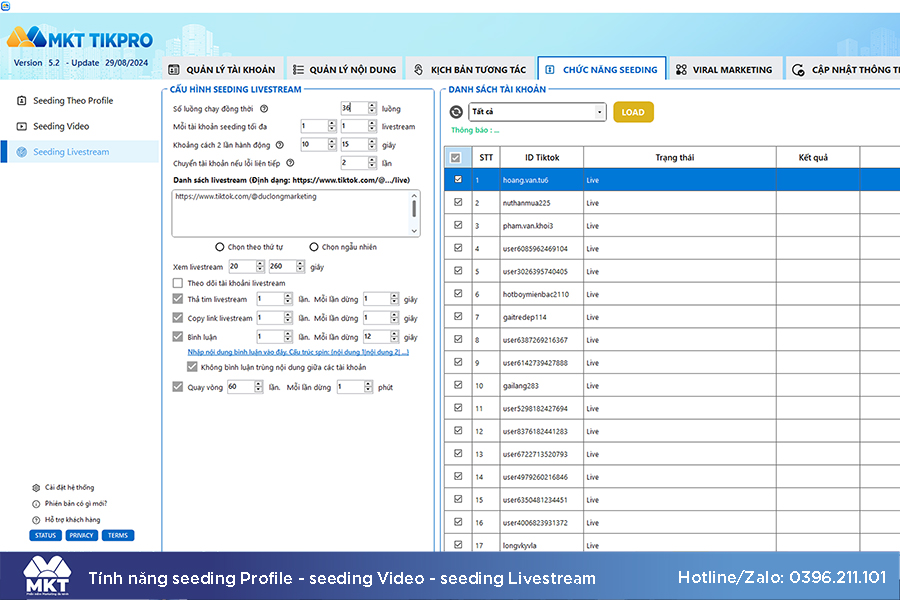Adjust the Xem livestream minimum seconds stepper
The height and width of the screenshot is (600, 900).
[x=260, y=266]
